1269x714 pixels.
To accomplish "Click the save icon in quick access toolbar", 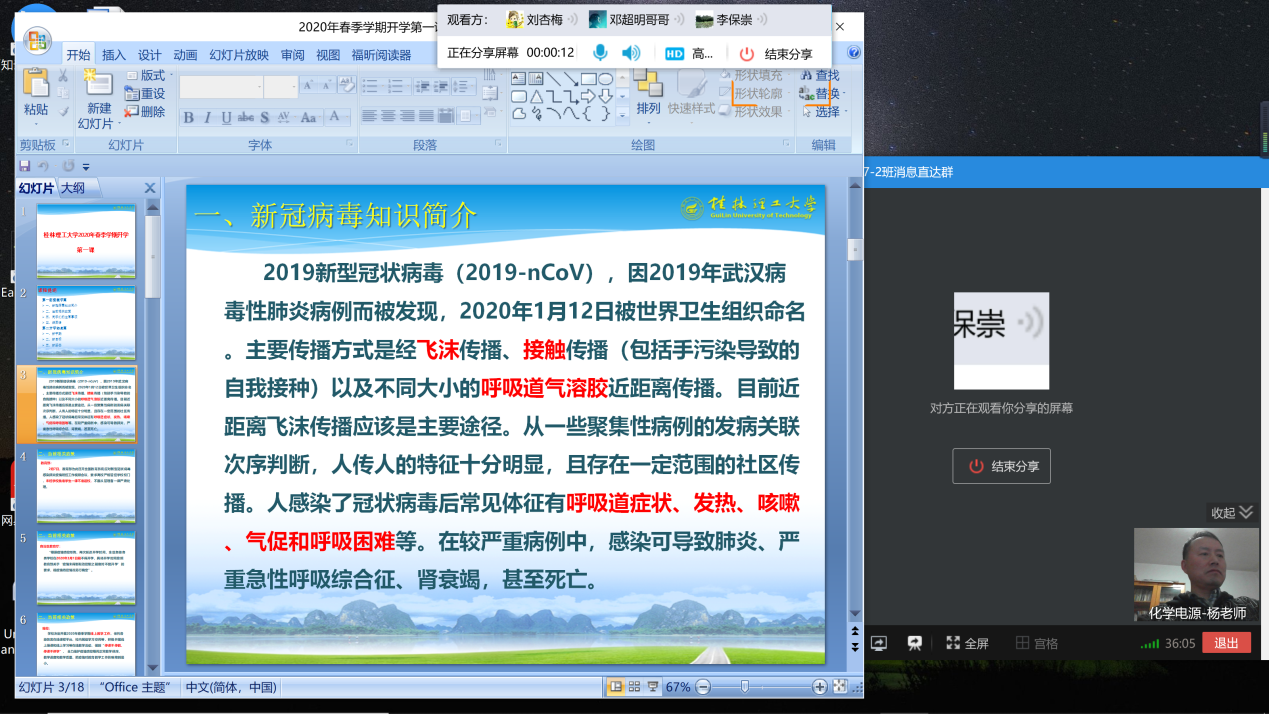I will pyautogui.click(x=25, y=166).
